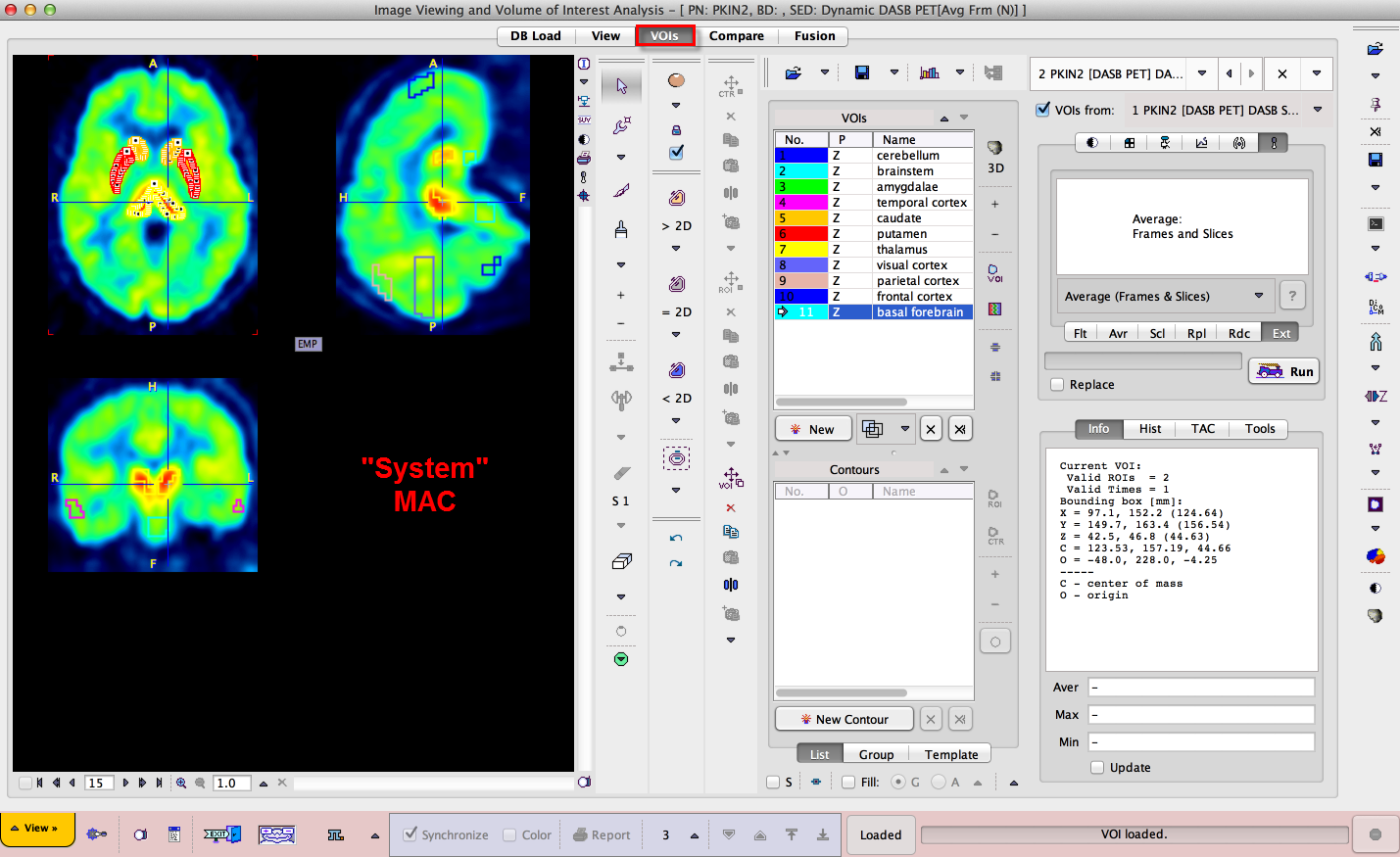Viewport: 1400px width, 857px height.
Task: Click the SUV icon in image sidebar
Action: pyautogui.click(x=584, y=119)
